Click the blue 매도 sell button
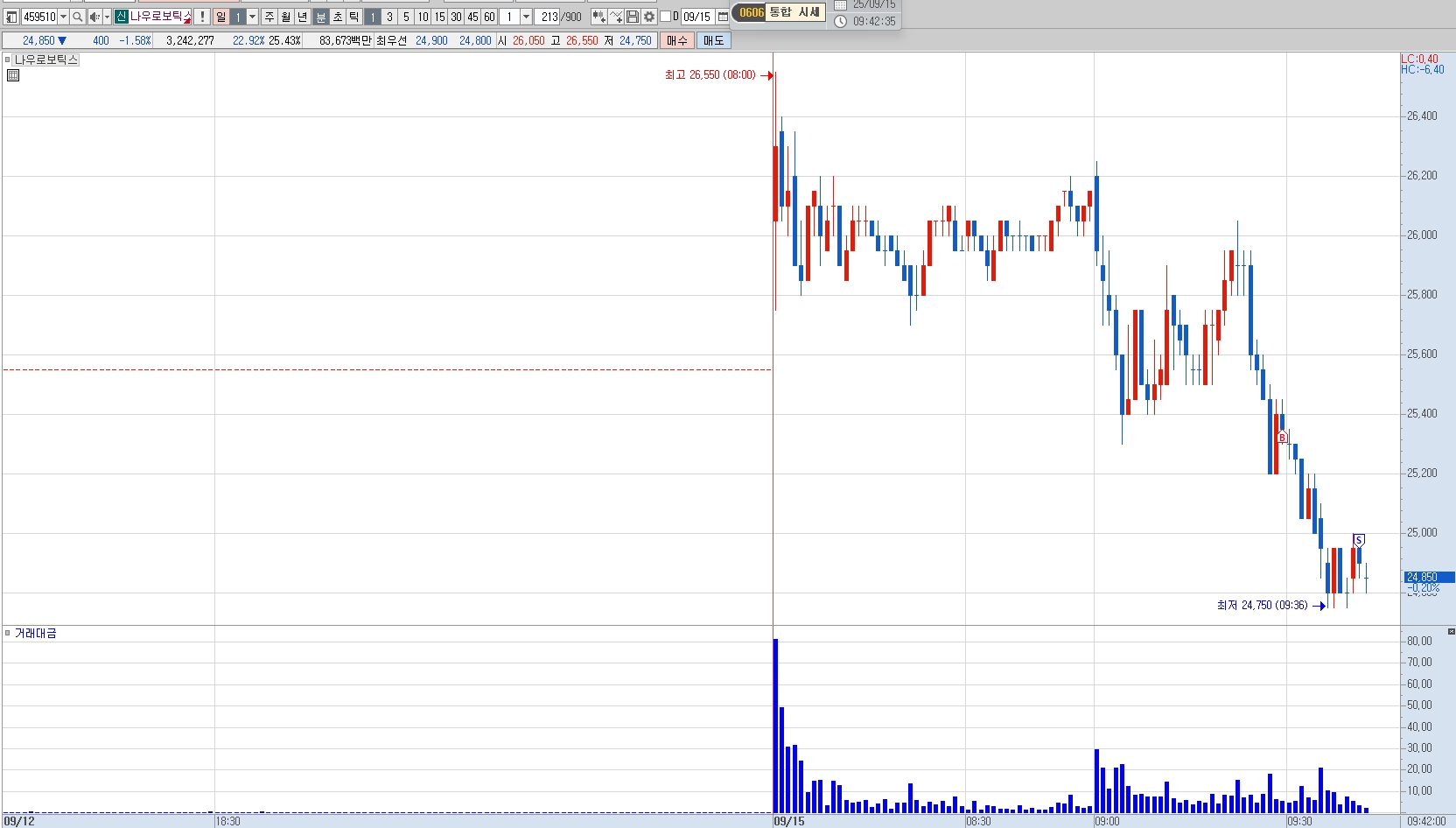This screenshot has width=1456, height=828. click(713, 40)
